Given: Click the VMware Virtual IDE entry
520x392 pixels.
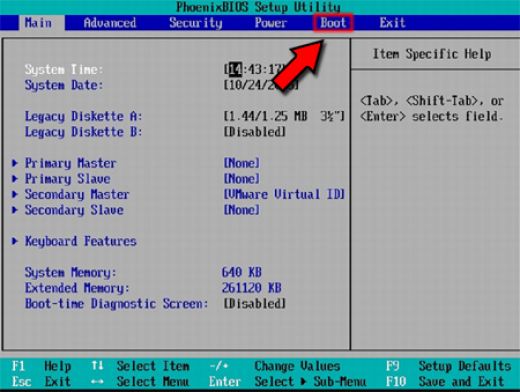Looking at the screenshot, I should (x=284, y=194).
